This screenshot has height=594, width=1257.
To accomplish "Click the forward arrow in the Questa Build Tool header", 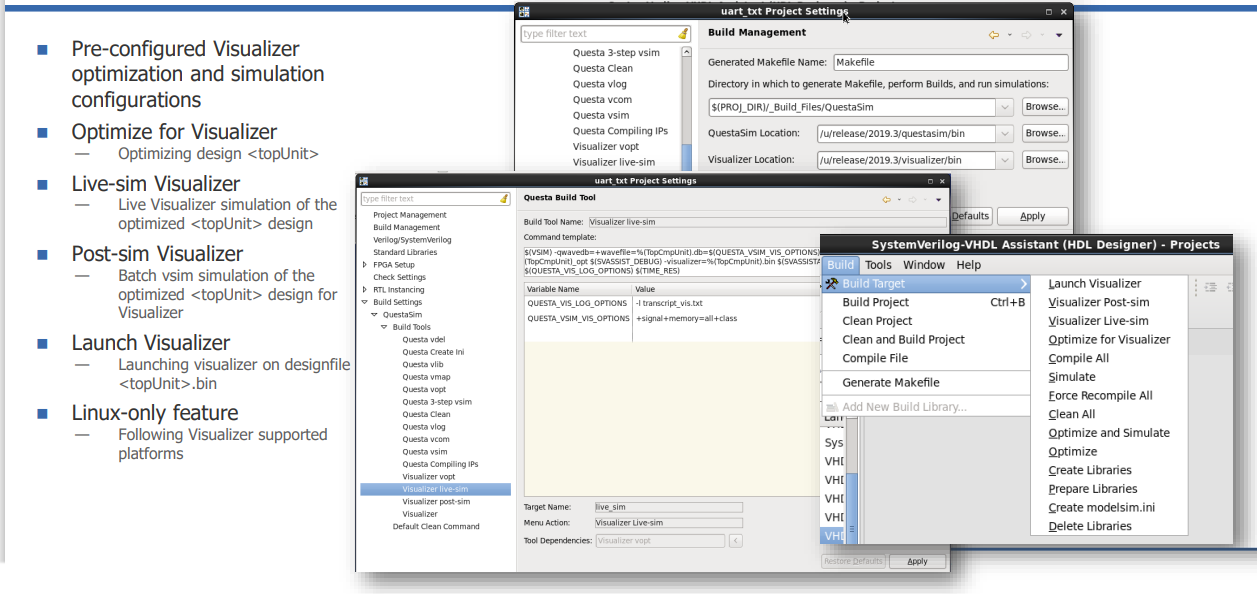I will point(913,199).
